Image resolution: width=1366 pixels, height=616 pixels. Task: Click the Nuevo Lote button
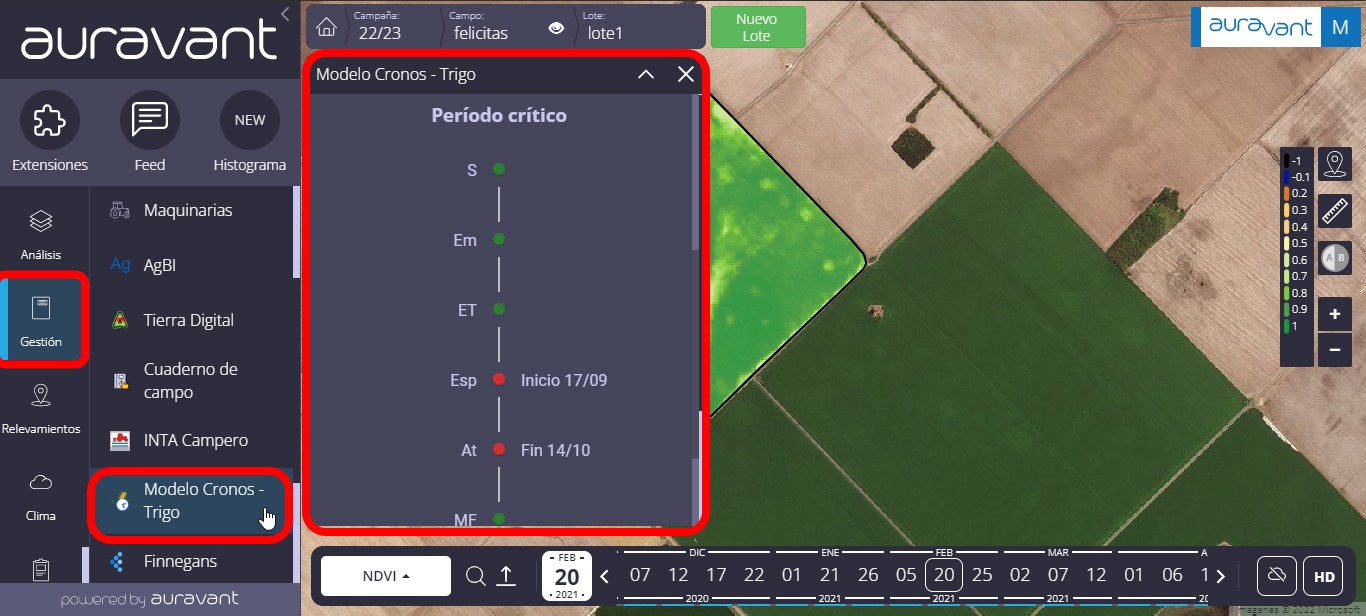pyautogui.click(x=757, y=27)
